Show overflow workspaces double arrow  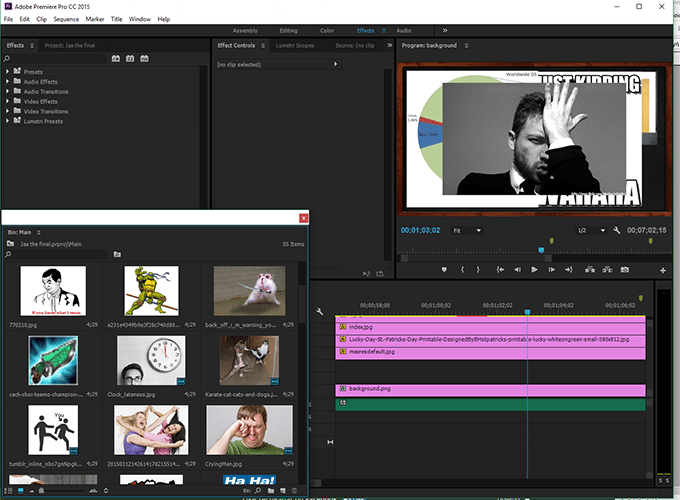click(445, 30)
